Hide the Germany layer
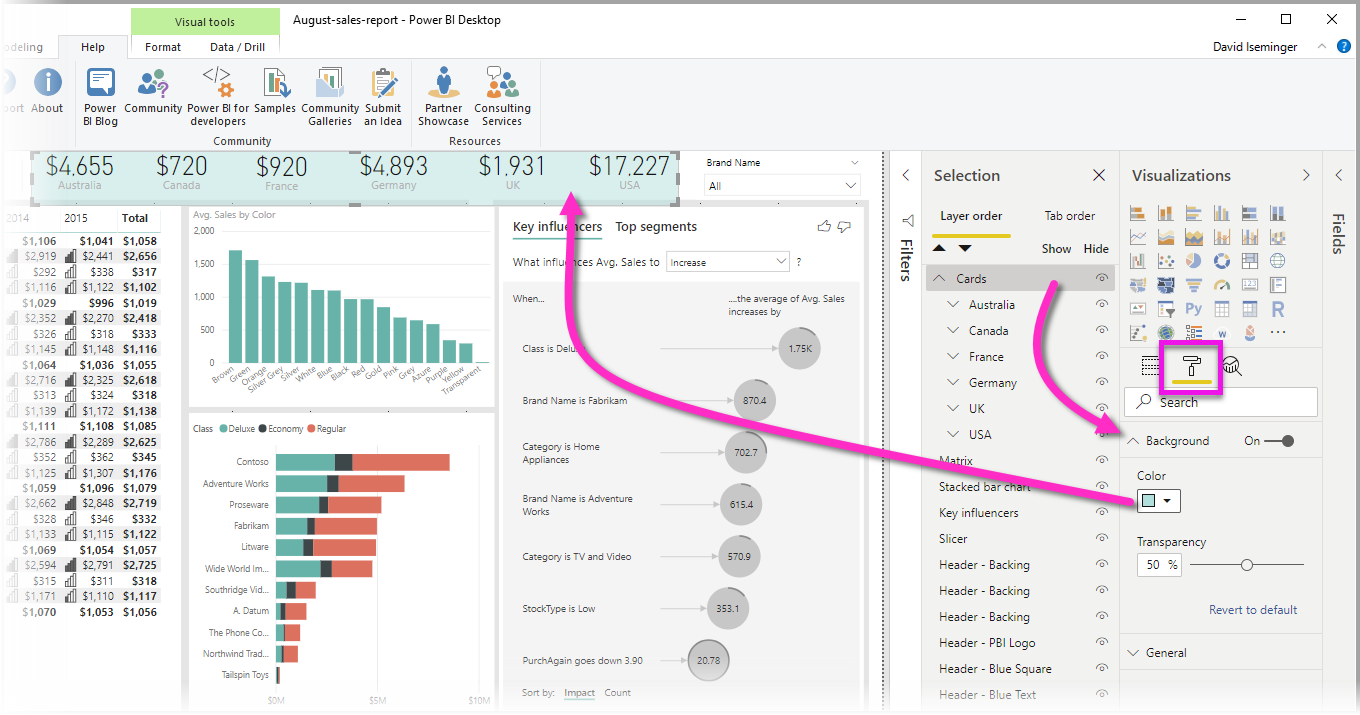1360x715 pixels. click(x=1102, y=383)
